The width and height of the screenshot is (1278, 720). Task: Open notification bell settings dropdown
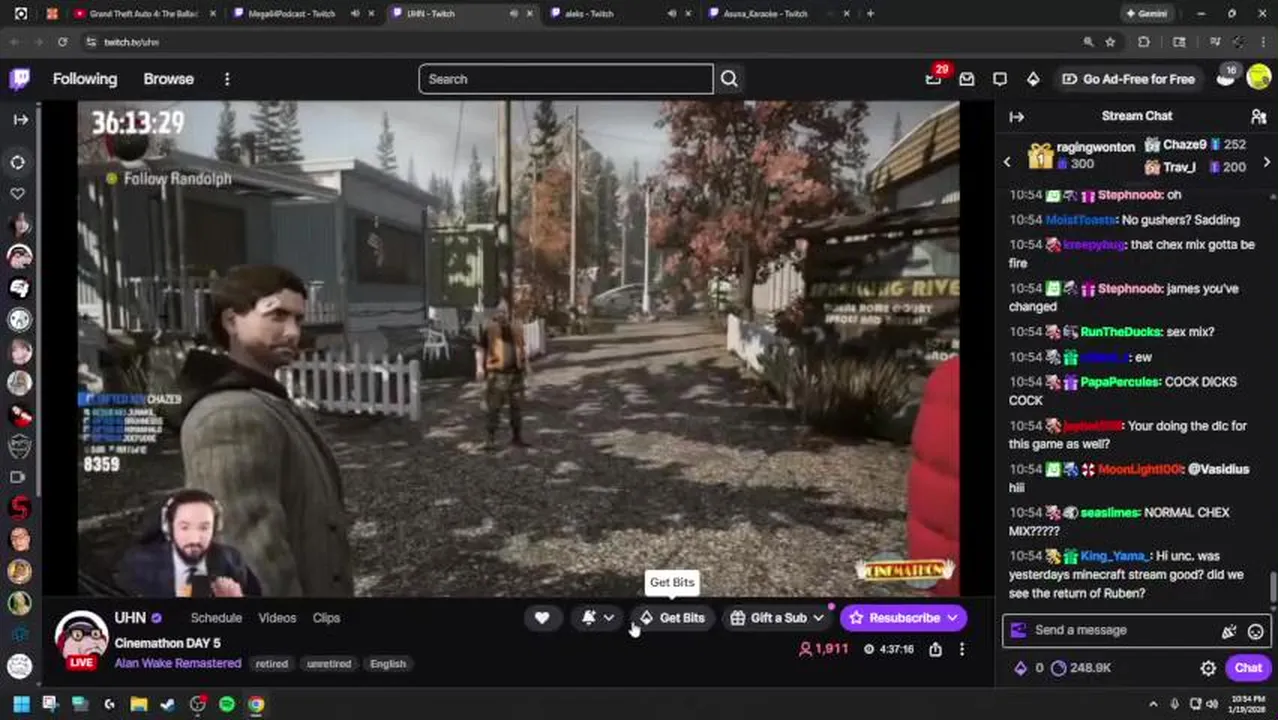point(598,618)
